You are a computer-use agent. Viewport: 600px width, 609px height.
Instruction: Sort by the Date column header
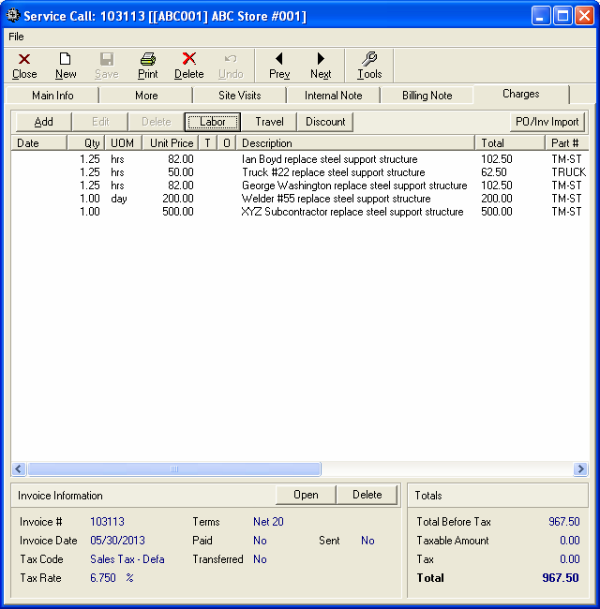(39, 143)
